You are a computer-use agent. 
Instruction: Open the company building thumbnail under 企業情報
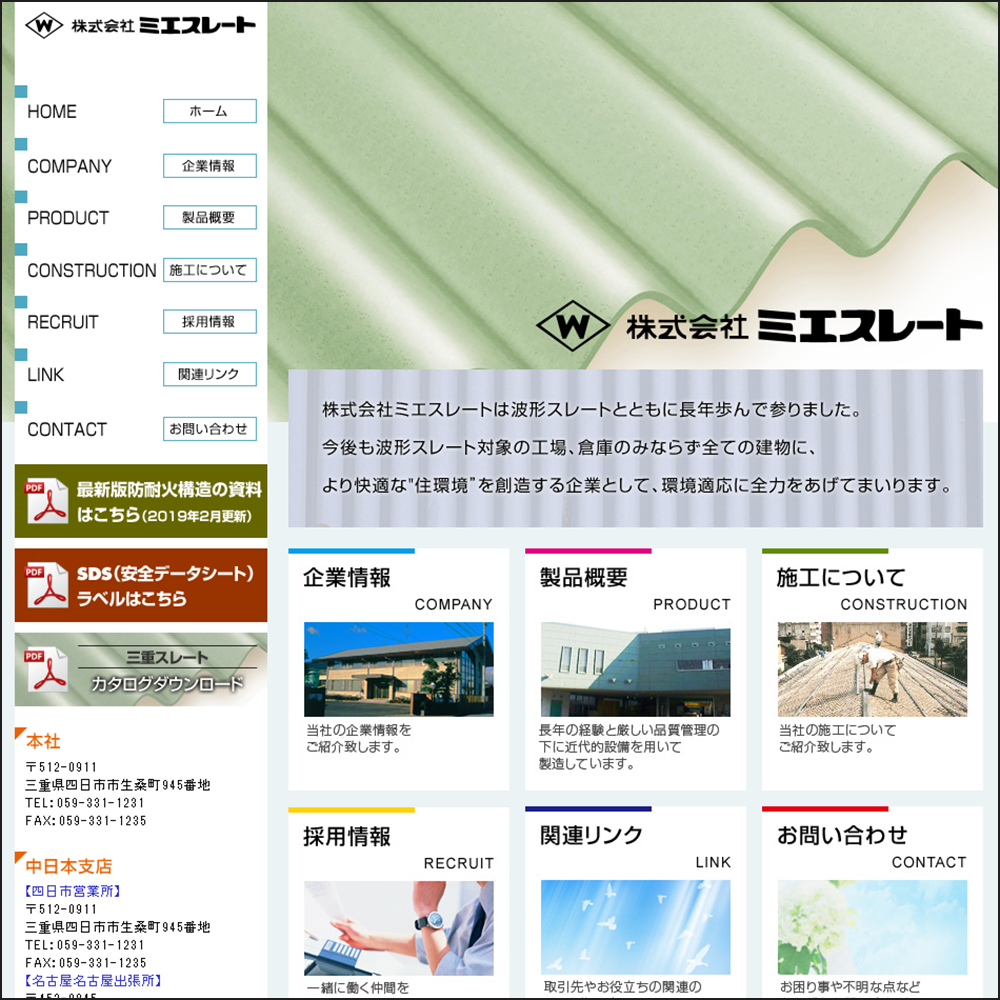coord(398,669)
